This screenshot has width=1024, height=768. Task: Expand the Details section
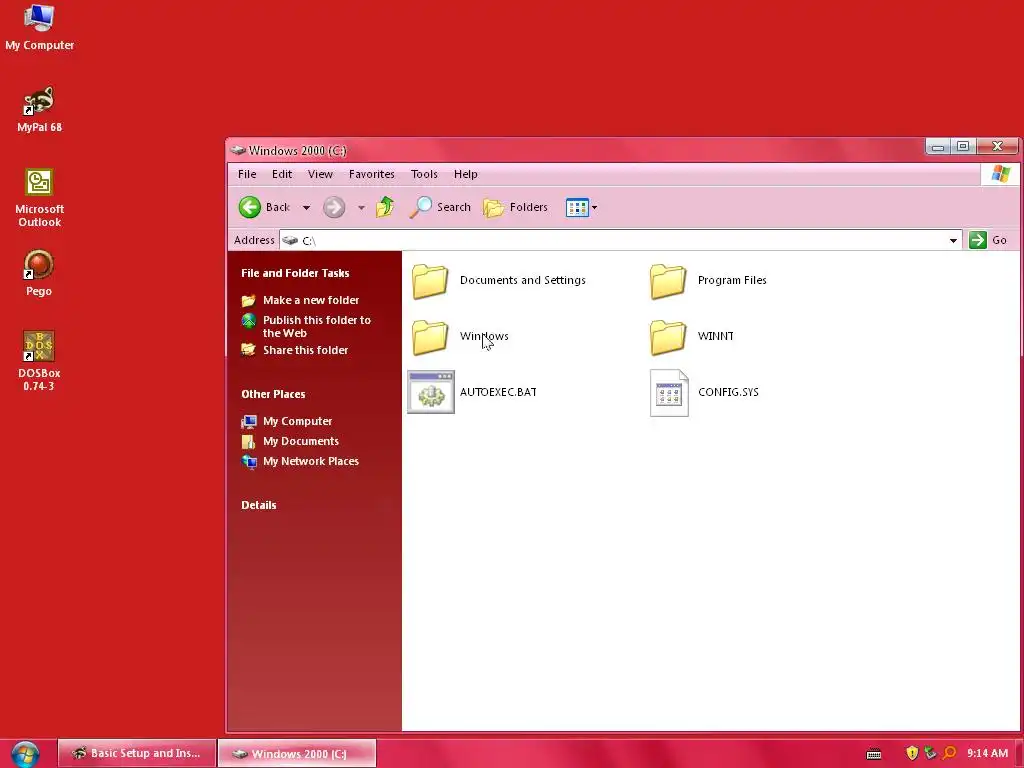click(x=259, y=505)
